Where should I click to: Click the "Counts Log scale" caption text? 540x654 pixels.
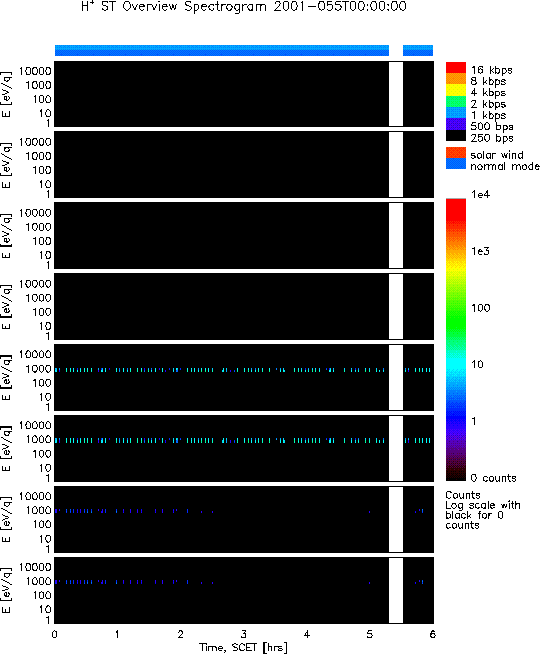[482, 510]
